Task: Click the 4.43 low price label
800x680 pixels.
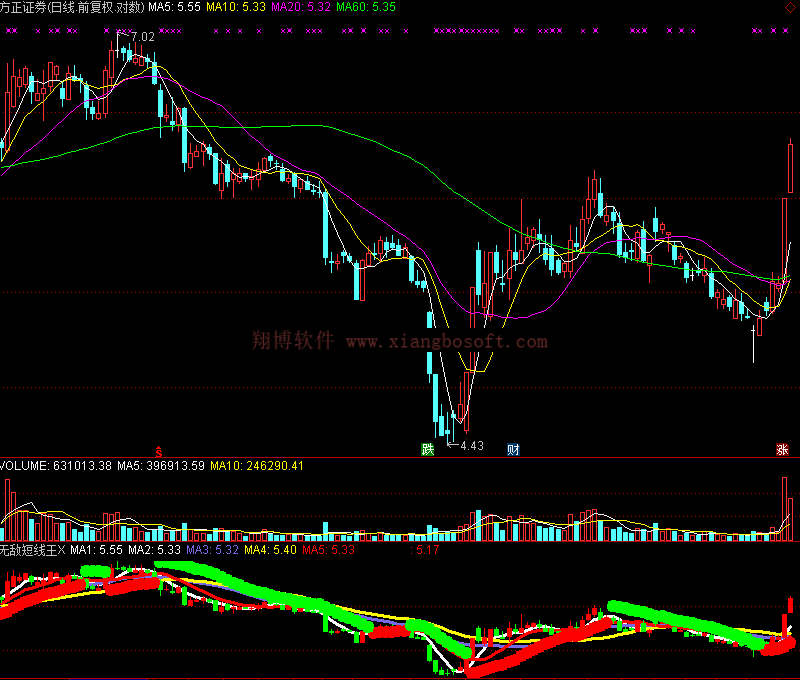Action: point(472,446)
